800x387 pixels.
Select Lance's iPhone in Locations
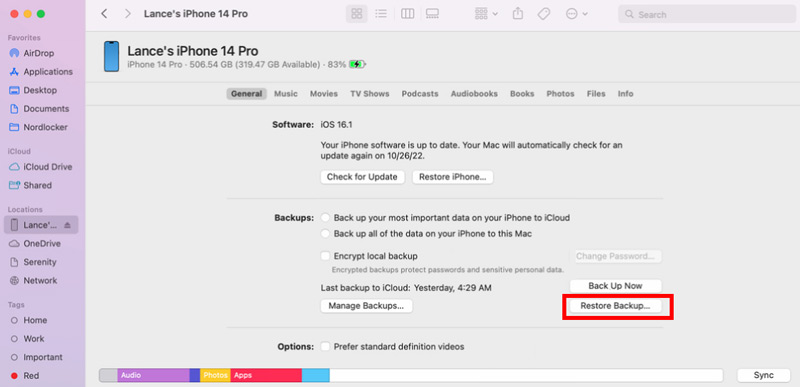[41, 225]
